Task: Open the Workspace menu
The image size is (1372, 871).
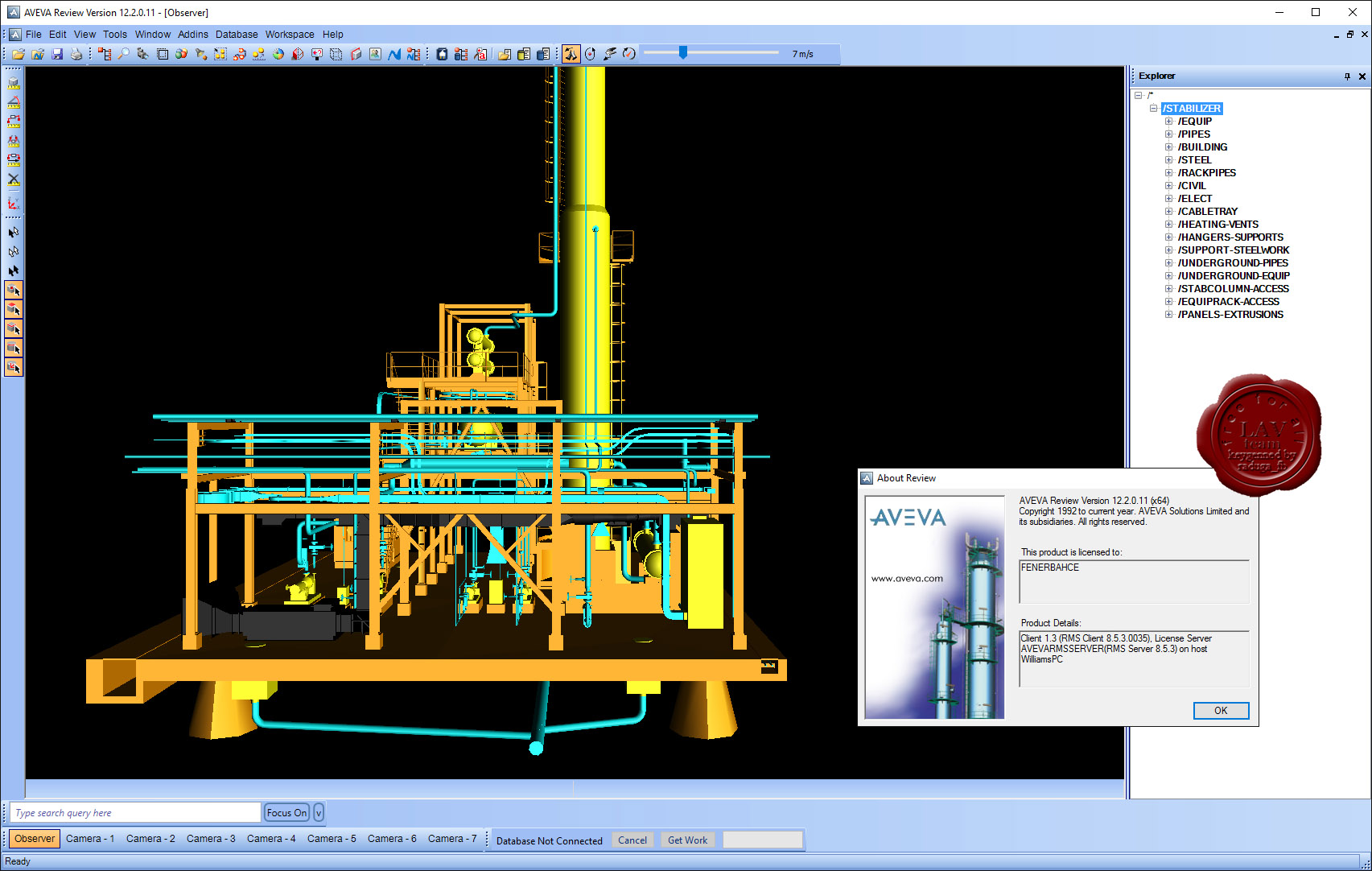Action: (x=290, y=35)
